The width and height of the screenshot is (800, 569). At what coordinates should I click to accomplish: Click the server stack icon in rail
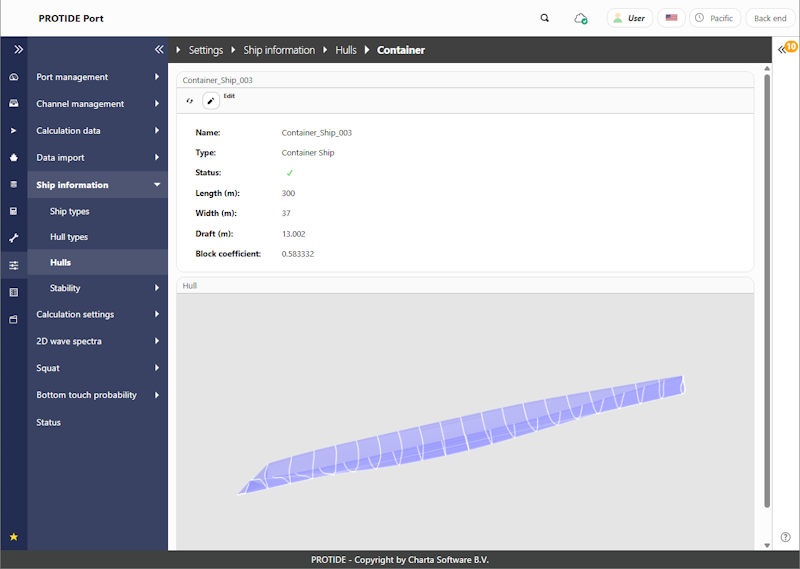click(14, 184)
